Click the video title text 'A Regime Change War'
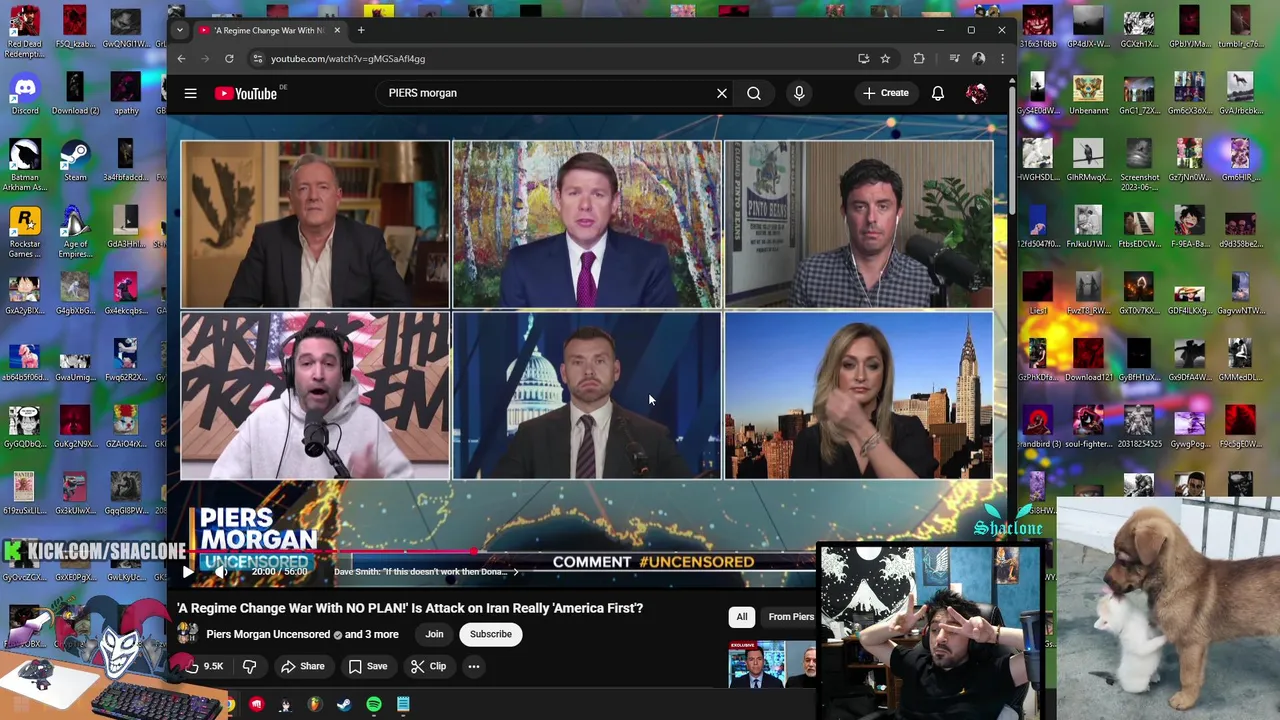 (x=410, y=608)
